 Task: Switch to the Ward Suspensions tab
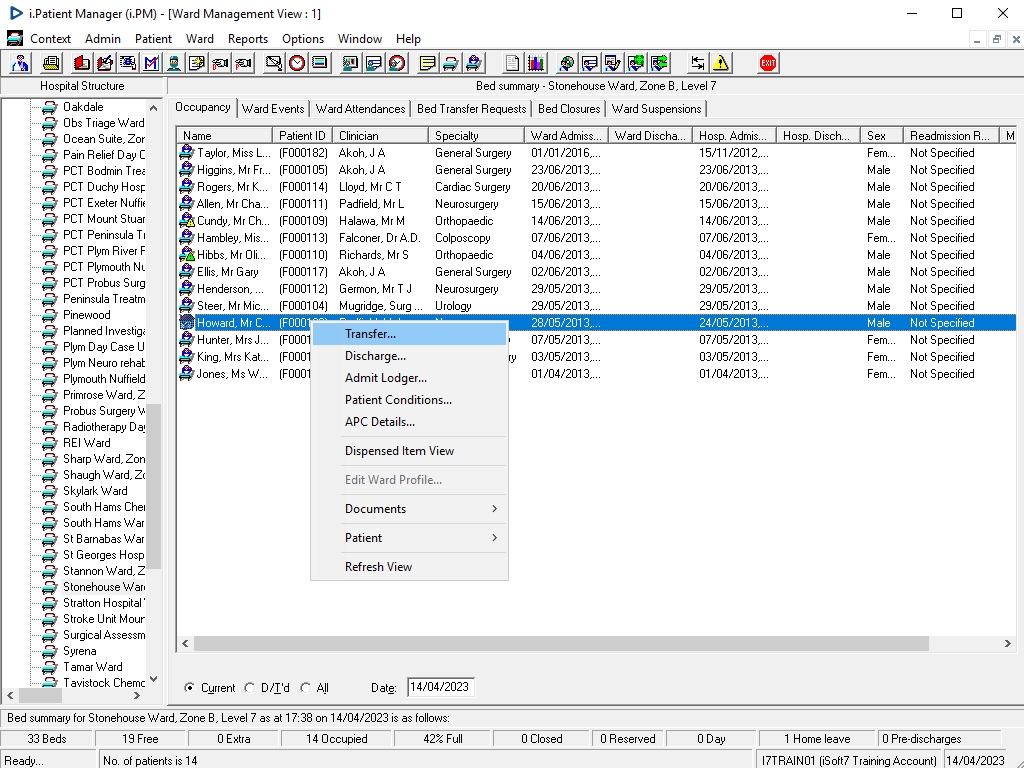click(656, 109)
